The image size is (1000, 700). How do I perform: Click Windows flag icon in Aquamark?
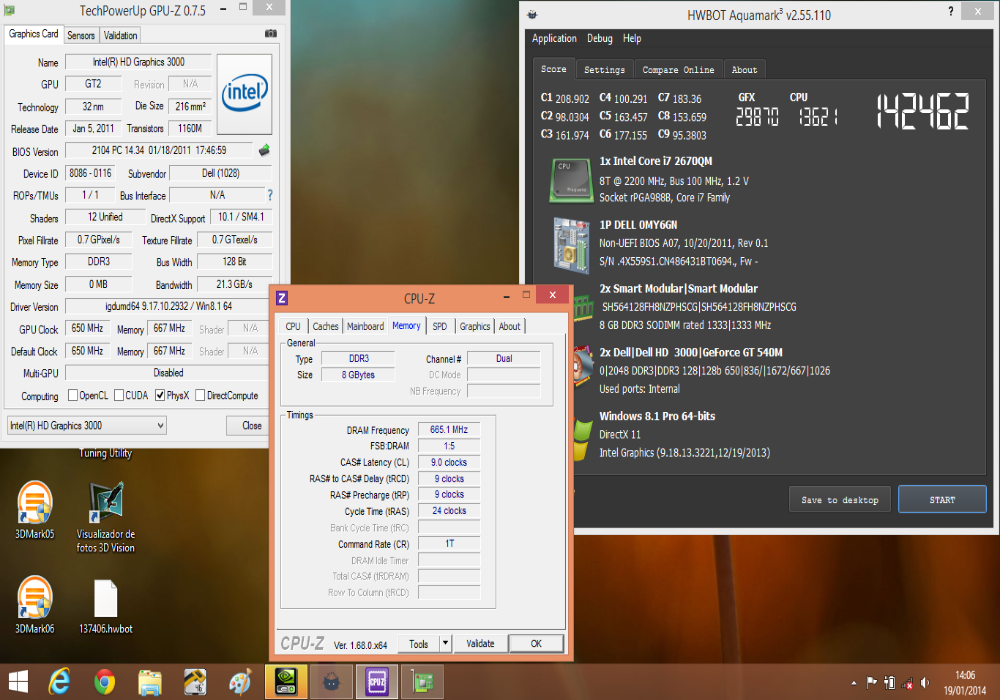581,439
